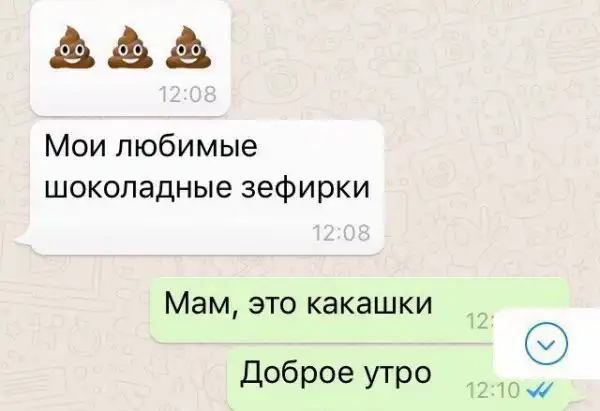Click the 12:08 timestamp under the emojis
The height and width of the screenshot is (411, 600).
point(188,95)
